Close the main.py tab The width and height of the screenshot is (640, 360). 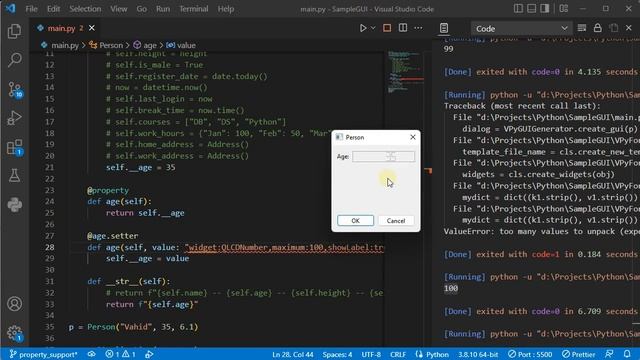pos(92,28)
